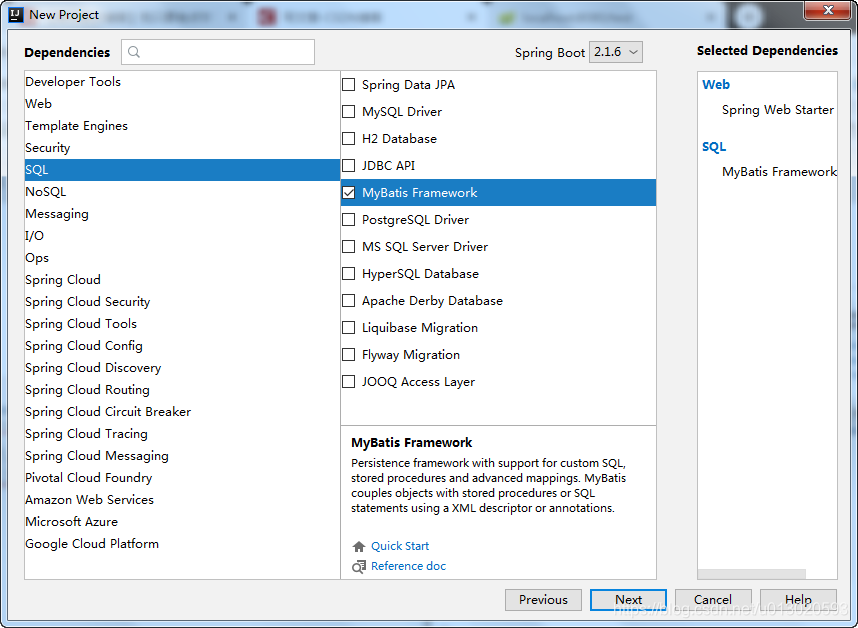Choose the Spring Cloud category
Viewport: 858px width, 628px height.
(x=182, y=280)
